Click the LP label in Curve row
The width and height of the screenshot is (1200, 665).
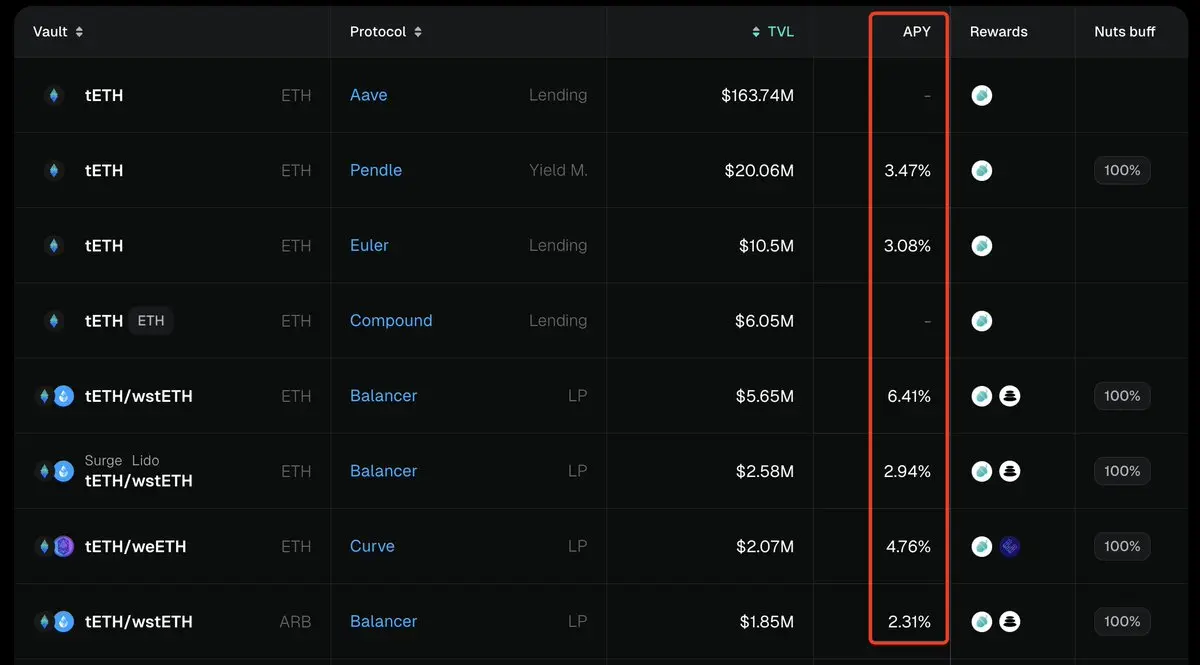click(577, 546)
